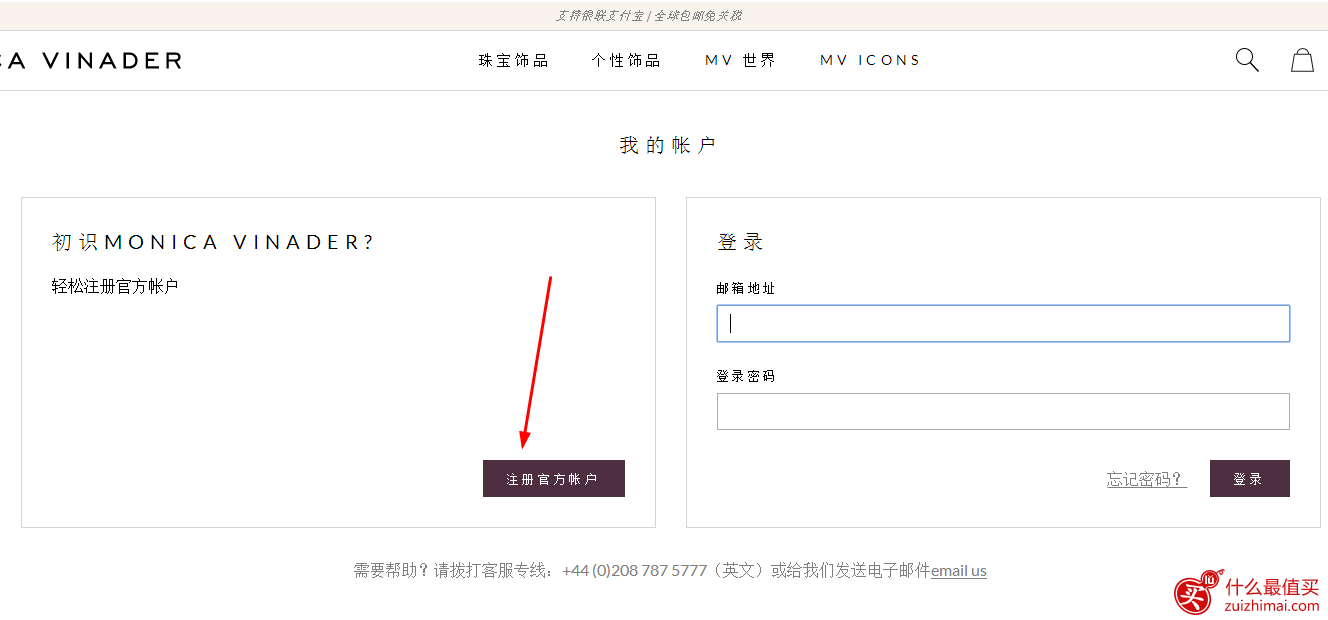This screenshot has height=620, width=1328.
Task: Click the 注册官方帐户 button
Action: [x=554, y=478]
